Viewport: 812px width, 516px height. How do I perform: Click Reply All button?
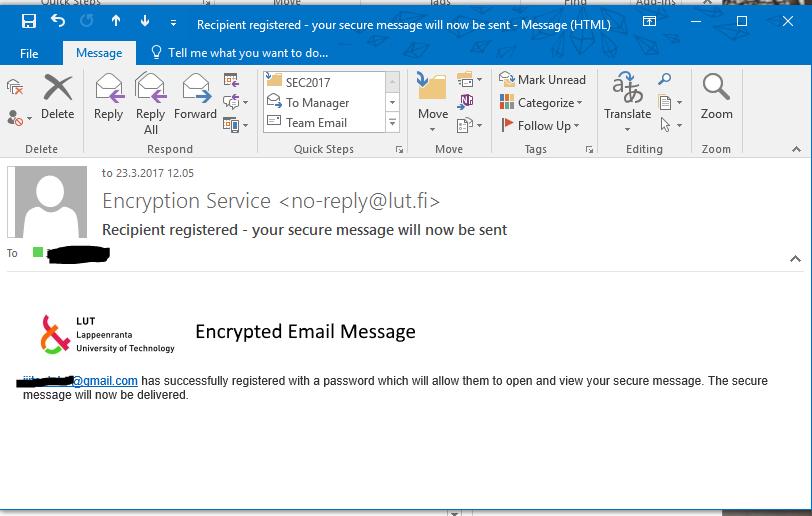151,104
